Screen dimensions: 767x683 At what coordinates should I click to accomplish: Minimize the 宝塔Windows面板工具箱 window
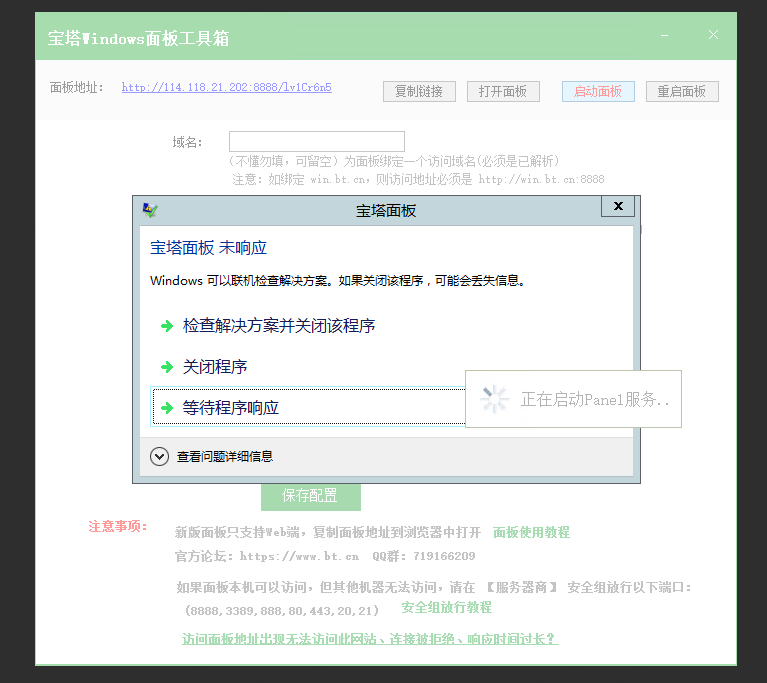coord(664,35)
